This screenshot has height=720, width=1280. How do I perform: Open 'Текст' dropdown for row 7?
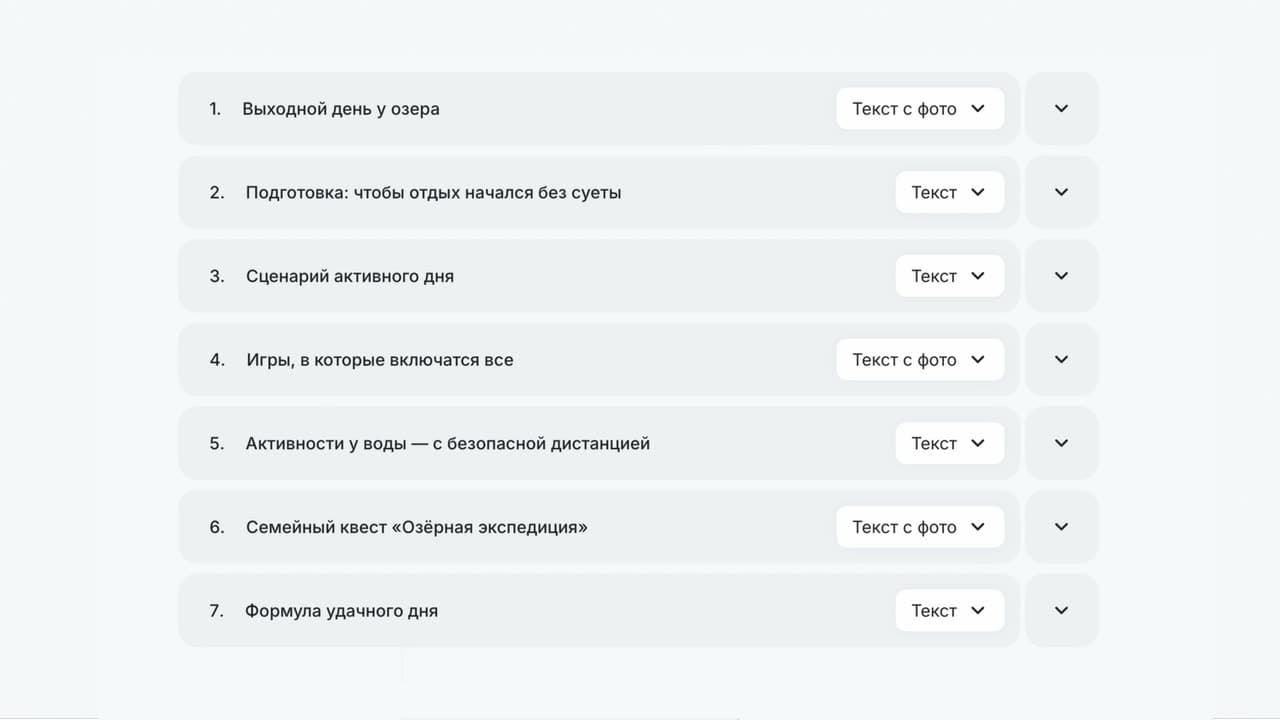[949, 610]
